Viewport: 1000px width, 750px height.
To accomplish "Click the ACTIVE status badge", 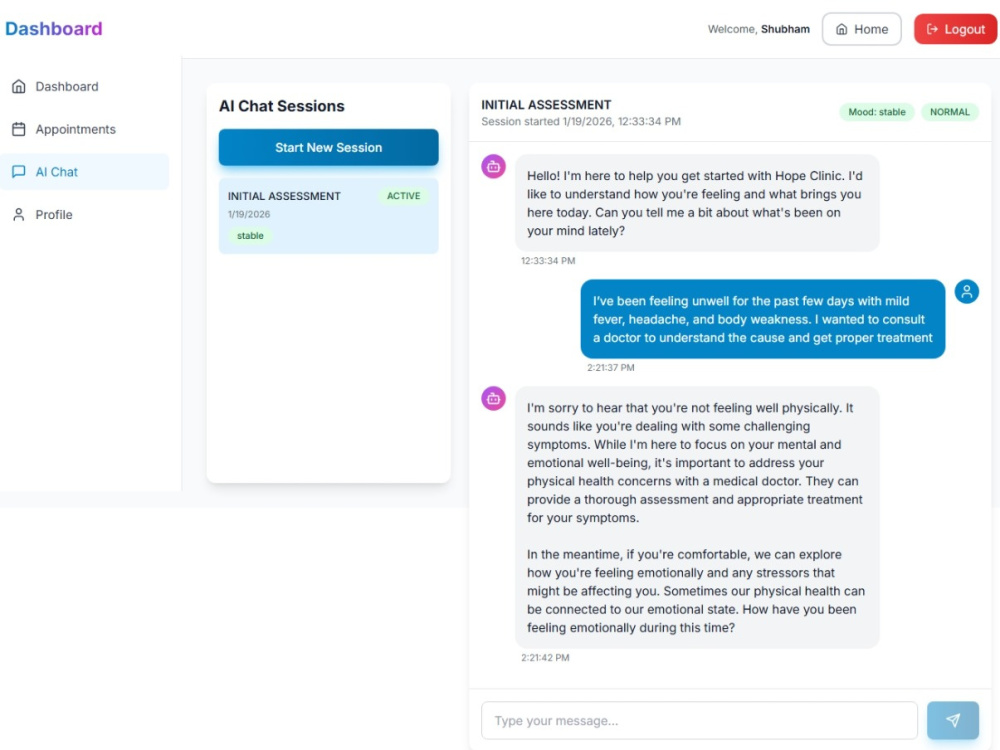I will pyautogui.click(x=404, y=196).
